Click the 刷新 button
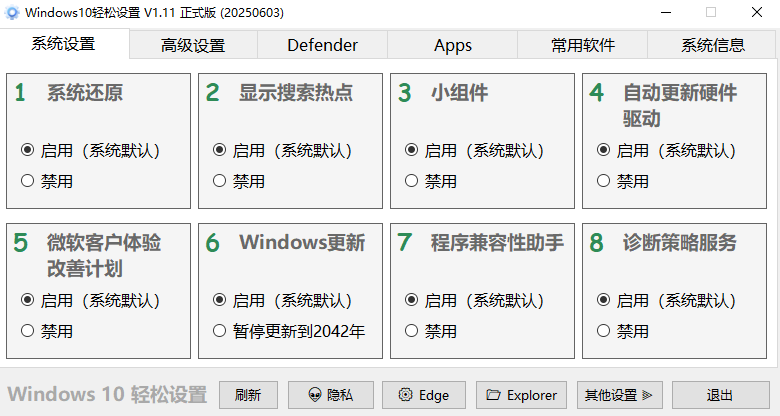The image size is (780, 416). coord(248,395)
